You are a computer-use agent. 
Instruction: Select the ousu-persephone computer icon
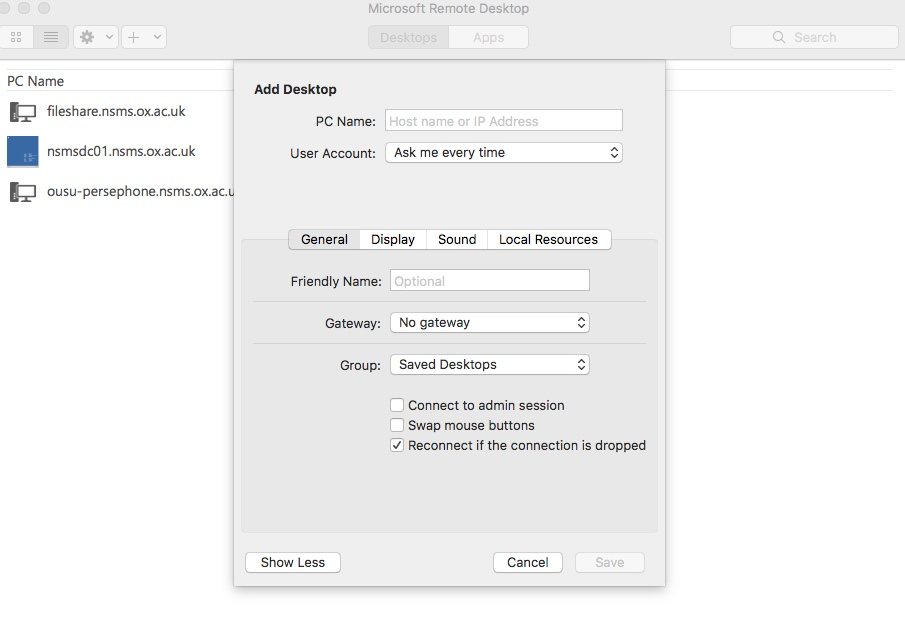[x=22, y=192]
